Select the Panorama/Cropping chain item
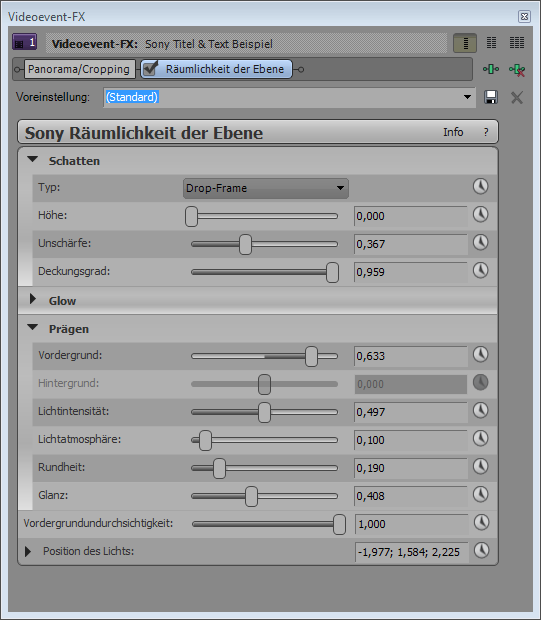The height and width of the screenshot is (620, 541). pyautogui.click(x=79, y=69)
